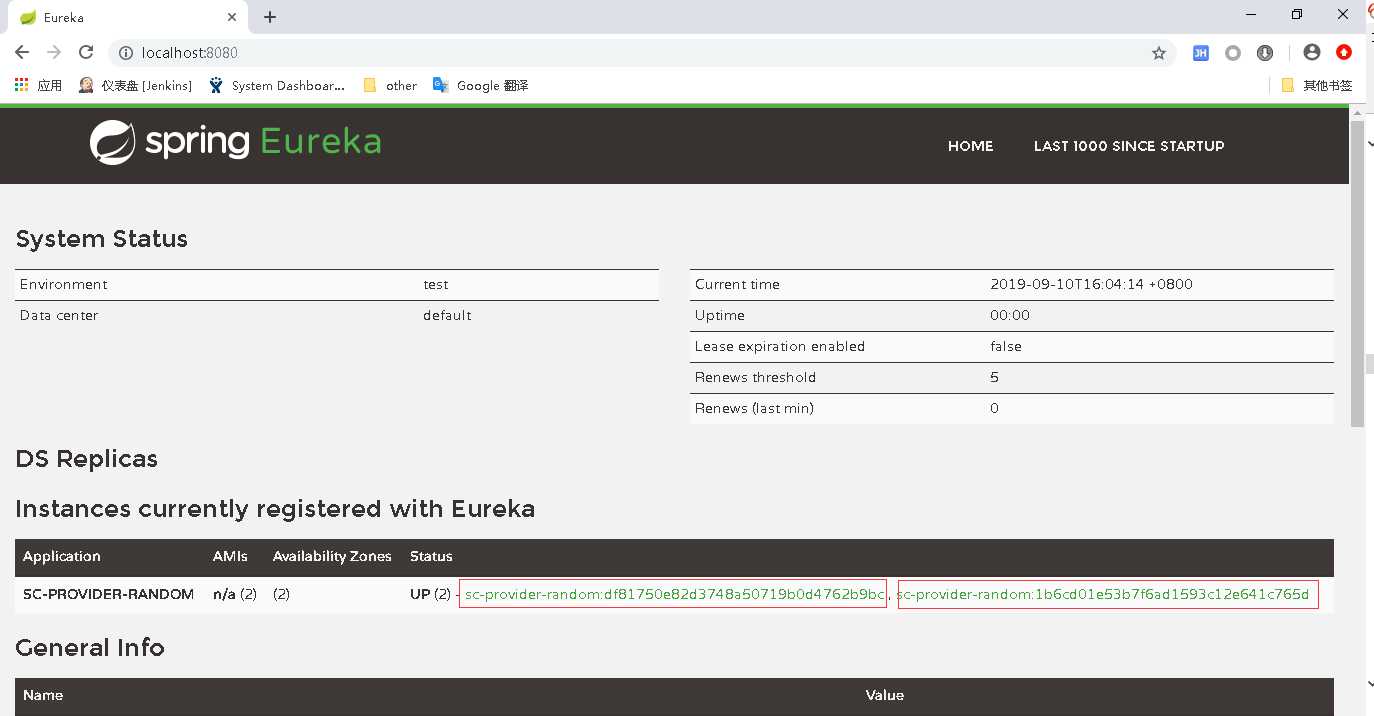
Task: Click the General Info Name column header
Action: (43, 695)
